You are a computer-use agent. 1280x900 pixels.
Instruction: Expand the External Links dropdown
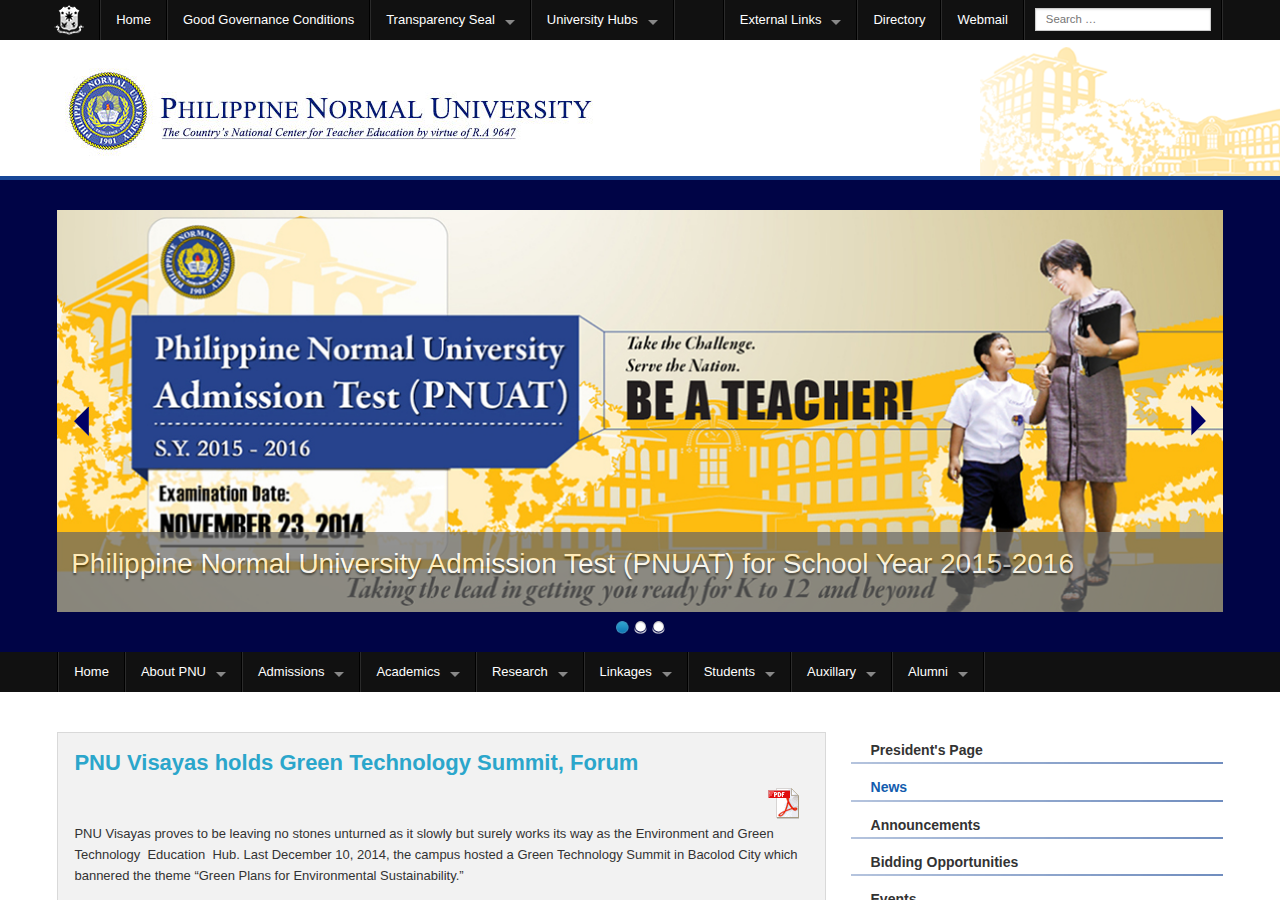[x=790, y=20]
